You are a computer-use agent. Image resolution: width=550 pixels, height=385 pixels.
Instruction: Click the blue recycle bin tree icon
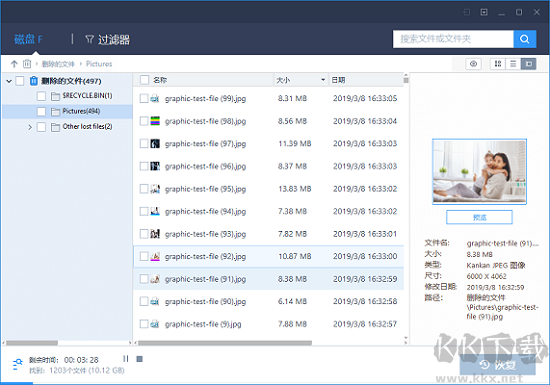(x=34, y=81)
